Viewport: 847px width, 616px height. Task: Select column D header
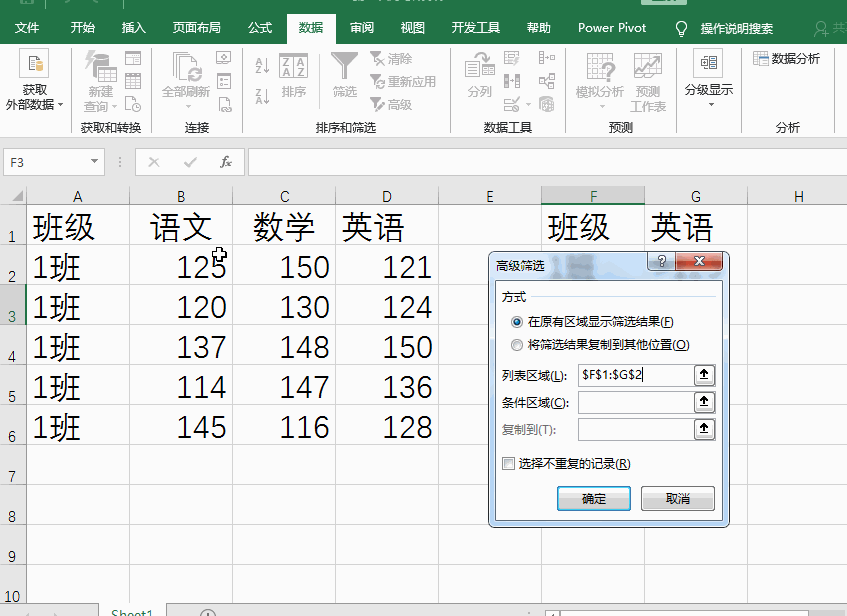click(x=387, y=196)
